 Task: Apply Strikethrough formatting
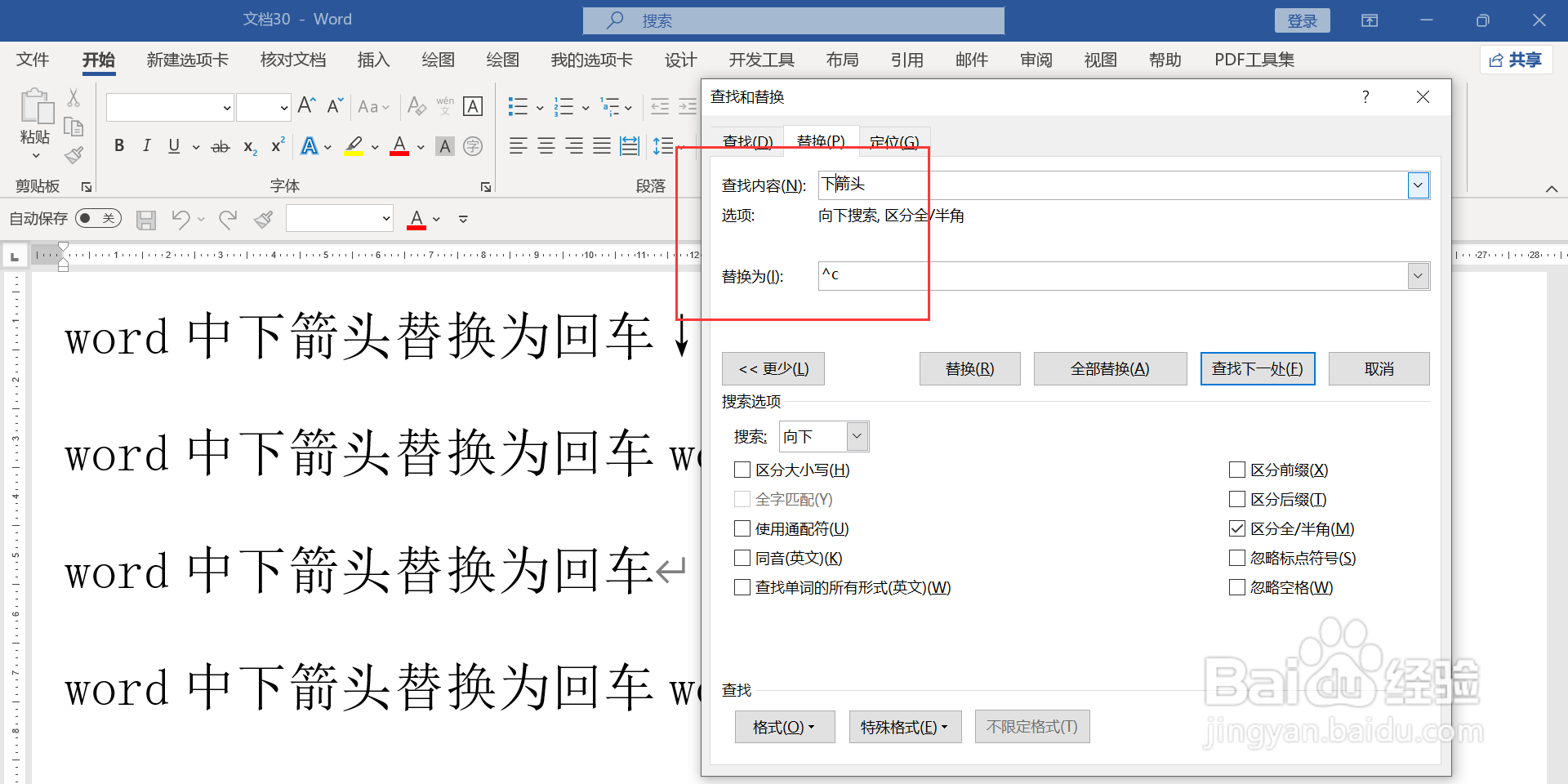pos(220,147)
